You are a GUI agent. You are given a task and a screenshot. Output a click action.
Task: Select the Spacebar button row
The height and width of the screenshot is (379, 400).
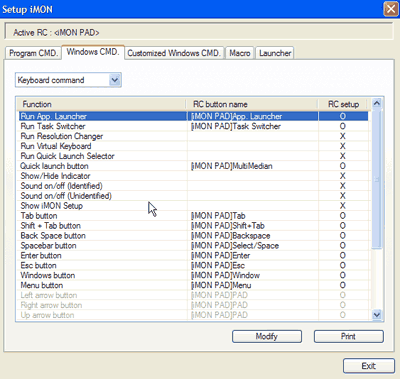pyautogui.click(x=193, y=246)
